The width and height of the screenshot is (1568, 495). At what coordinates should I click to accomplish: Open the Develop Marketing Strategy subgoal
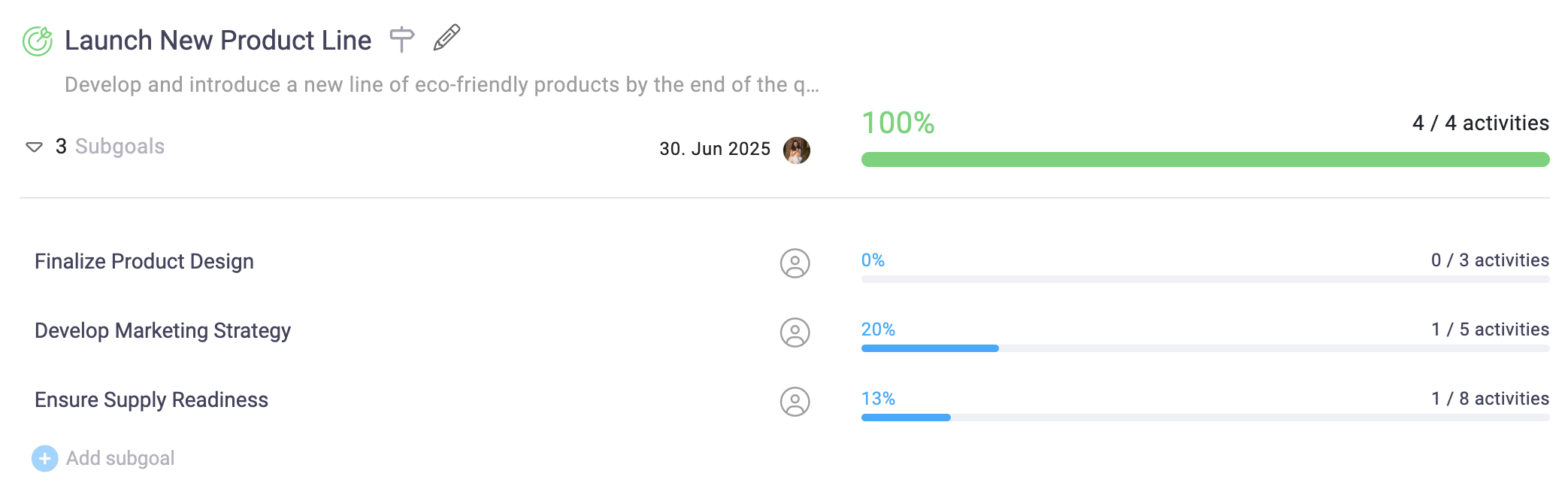coord(162,331)
